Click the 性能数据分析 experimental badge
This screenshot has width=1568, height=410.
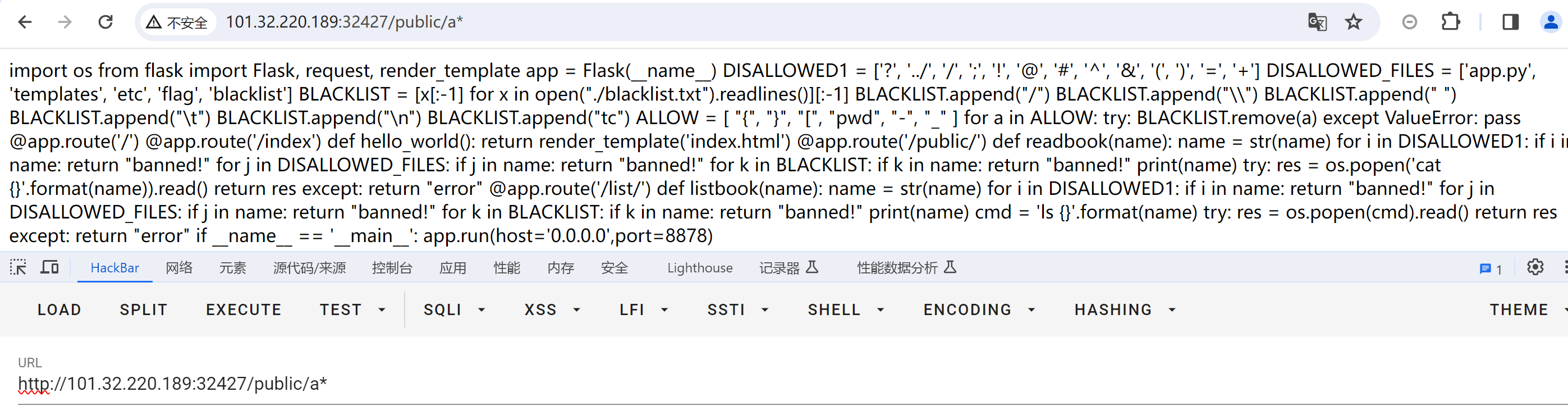pos(951,267)
